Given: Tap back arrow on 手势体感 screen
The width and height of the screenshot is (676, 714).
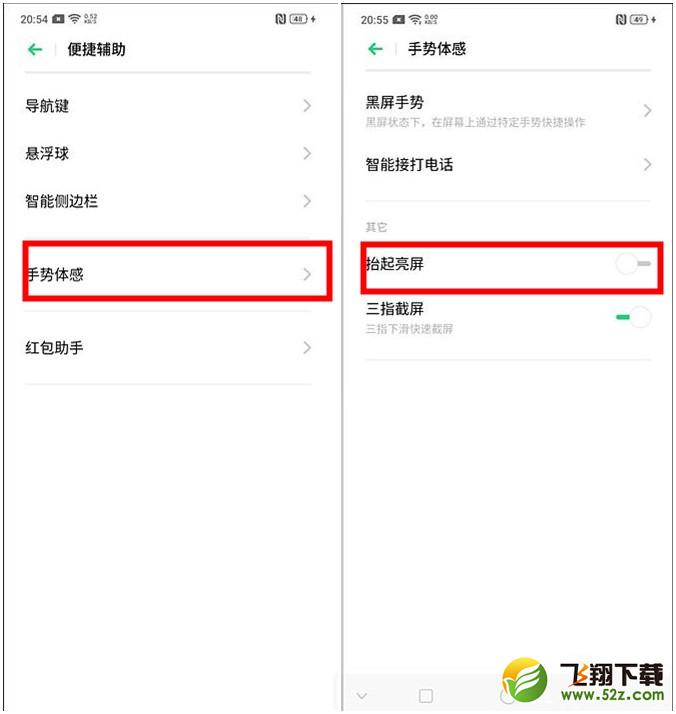Looking at the screenshot, I should coord(375,49).
